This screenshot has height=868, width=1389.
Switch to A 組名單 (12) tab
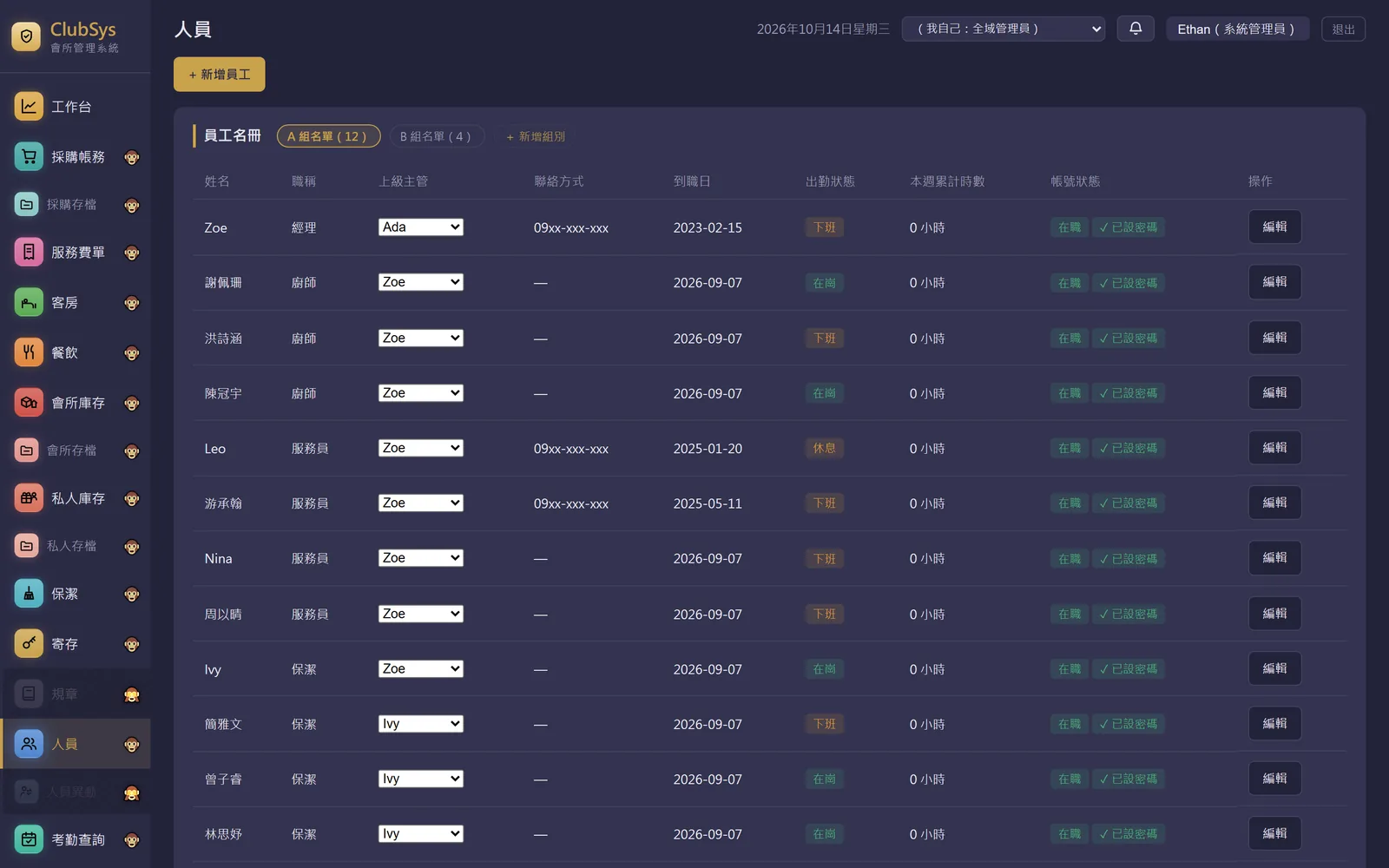(328, 136)
